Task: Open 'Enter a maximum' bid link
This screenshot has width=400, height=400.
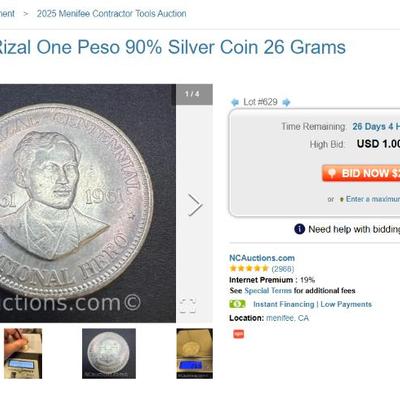Action: pos(373,199)
